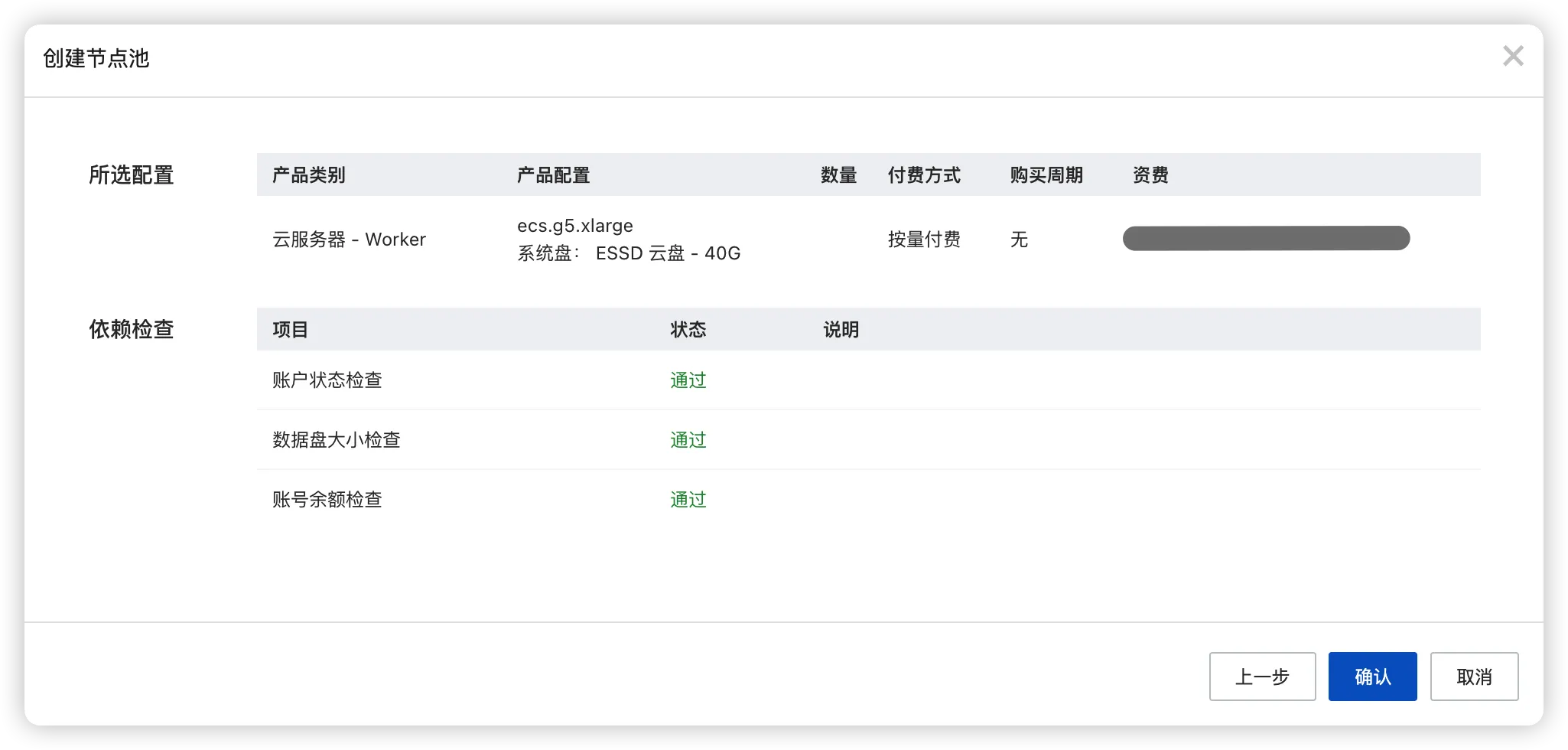Click 通过 status for 账号余额检查

pos(688,500)
